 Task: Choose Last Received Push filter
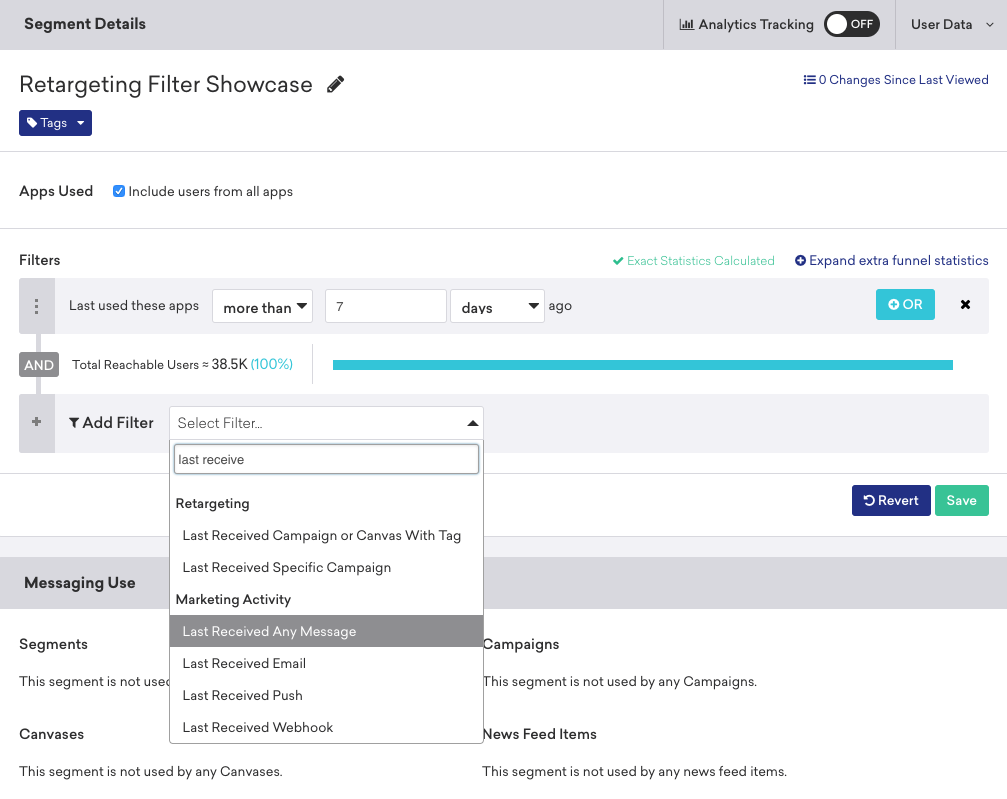coord(326,695)
